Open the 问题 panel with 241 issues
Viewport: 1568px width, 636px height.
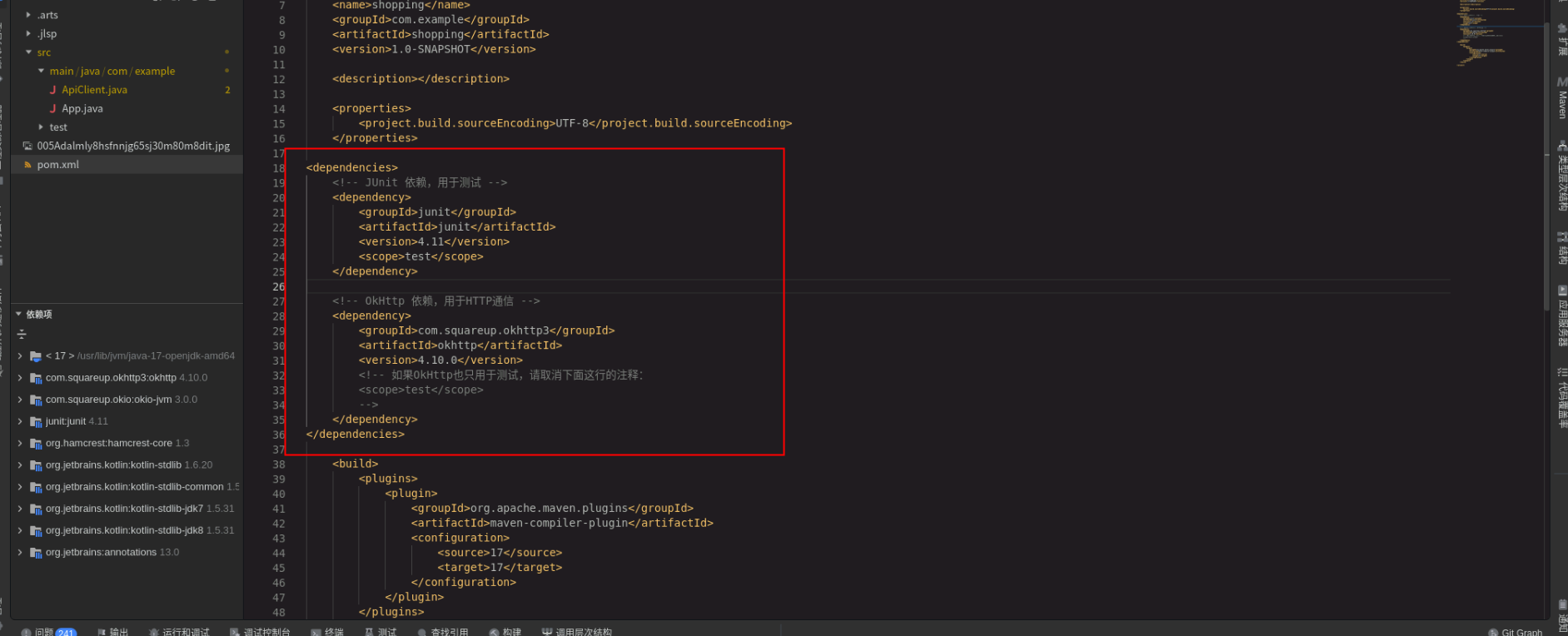tap(49, 632)
